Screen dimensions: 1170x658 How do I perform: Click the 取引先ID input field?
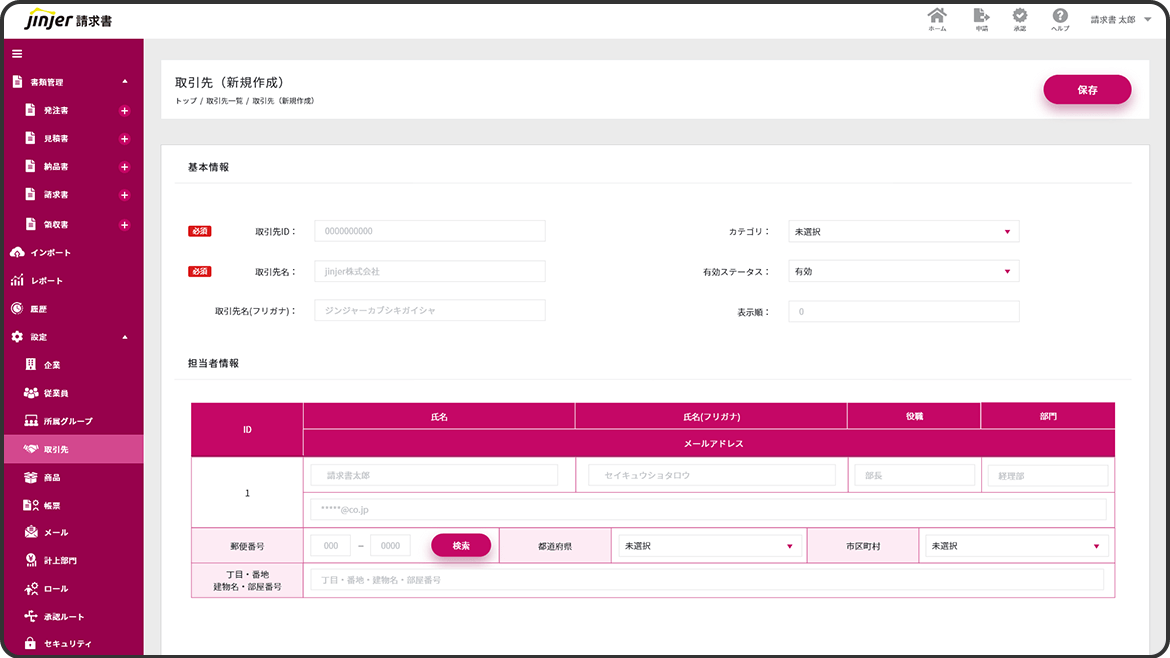(x=430, y=232)
